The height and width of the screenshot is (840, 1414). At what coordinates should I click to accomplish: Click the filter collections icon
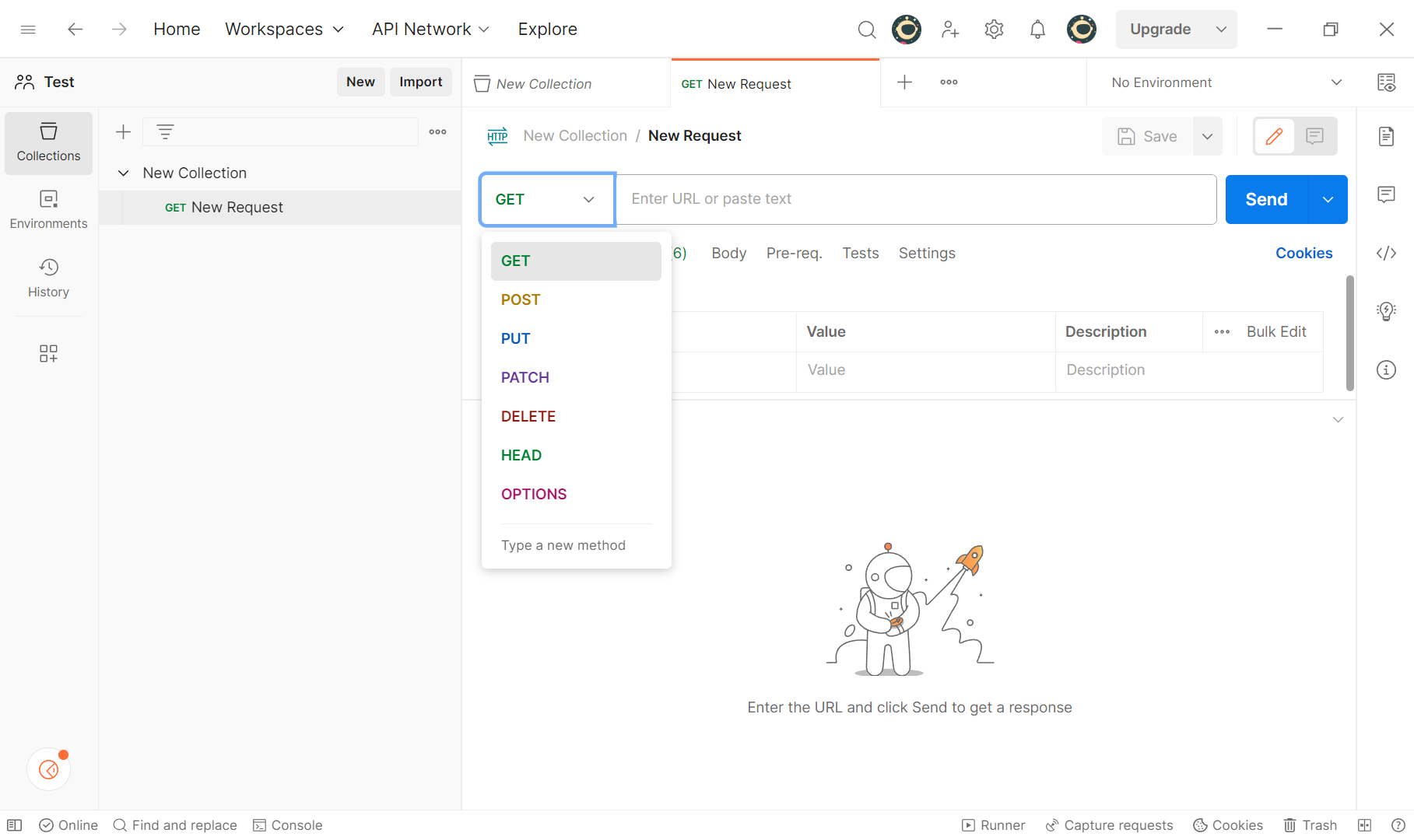[x=165, y=132]
